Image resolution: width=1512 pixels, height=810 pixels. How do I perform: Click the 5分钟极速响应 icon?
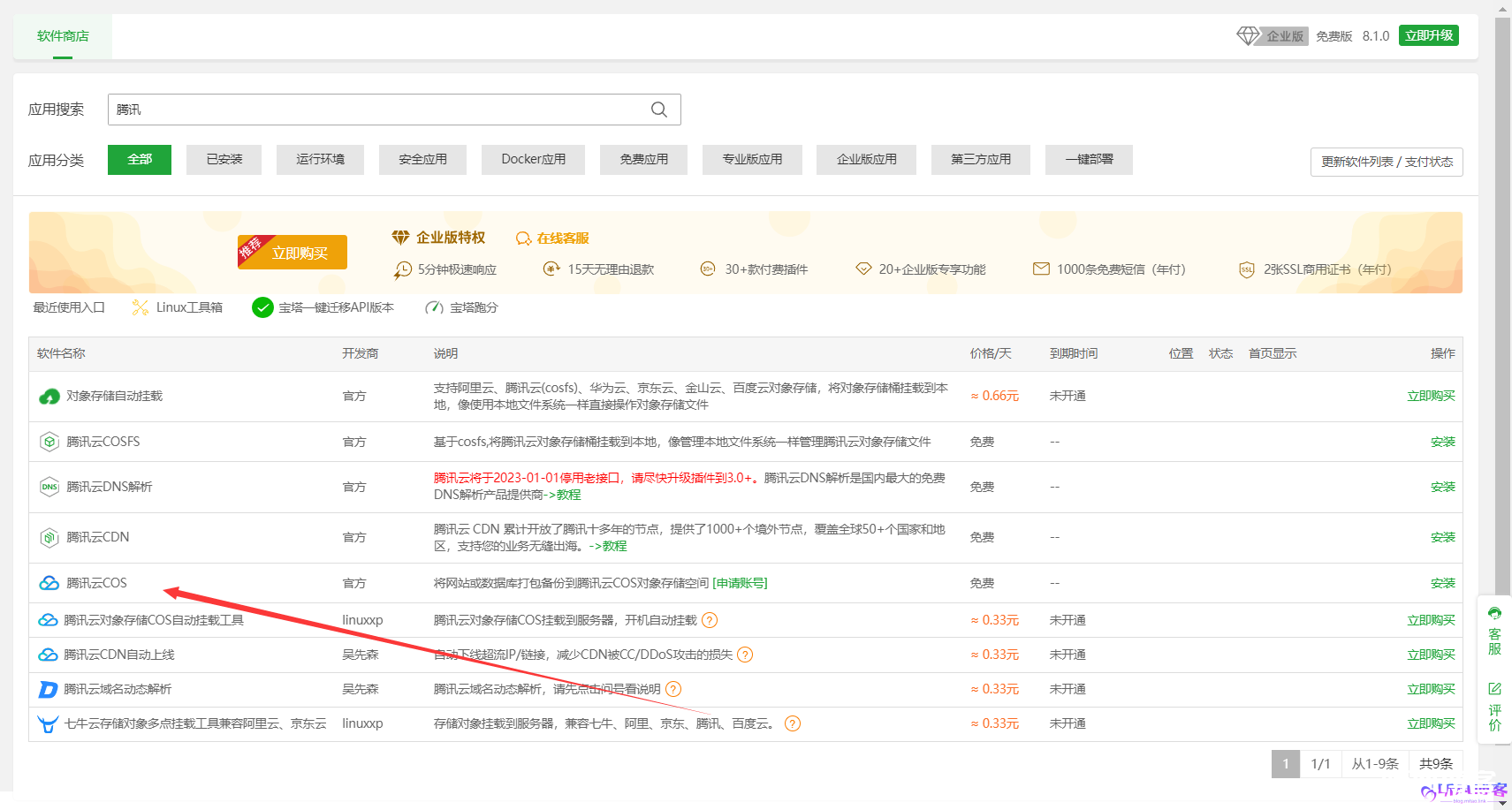403,269
